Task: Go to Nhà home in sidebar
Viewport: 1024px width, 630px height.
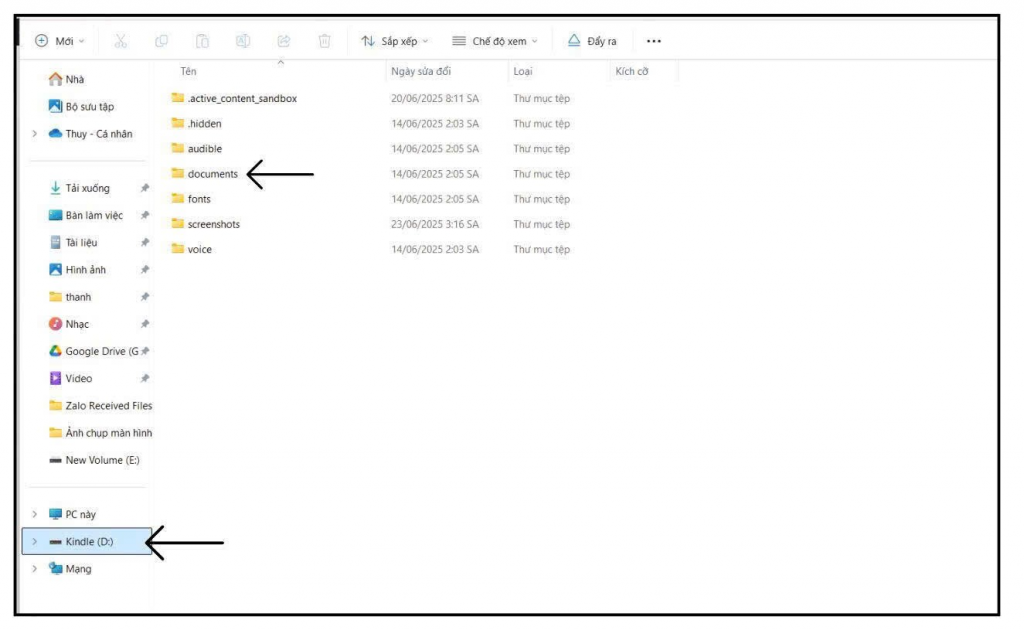Action: pyautogui.click(x=67, y=79)
